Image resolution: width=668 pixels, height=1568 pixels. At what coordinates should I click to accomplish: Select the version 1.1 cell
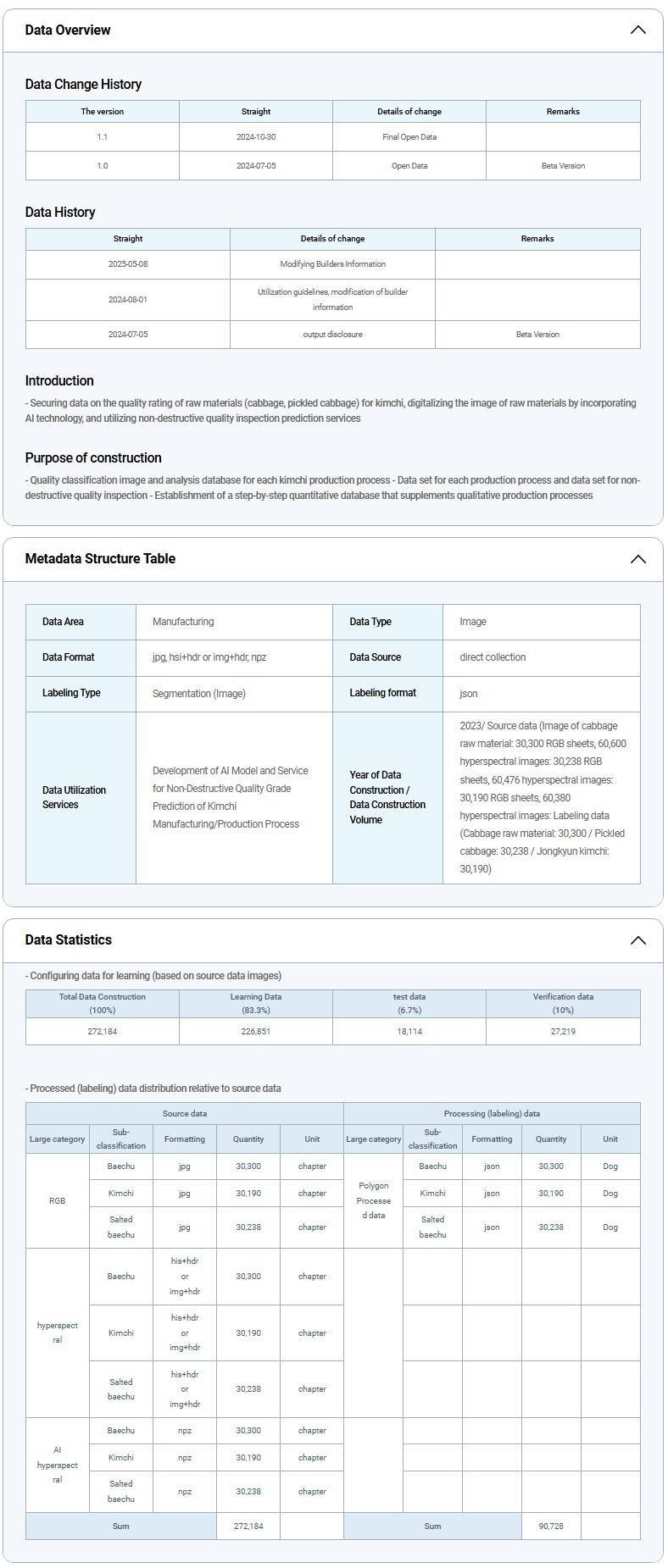click(x=103, y=137)
